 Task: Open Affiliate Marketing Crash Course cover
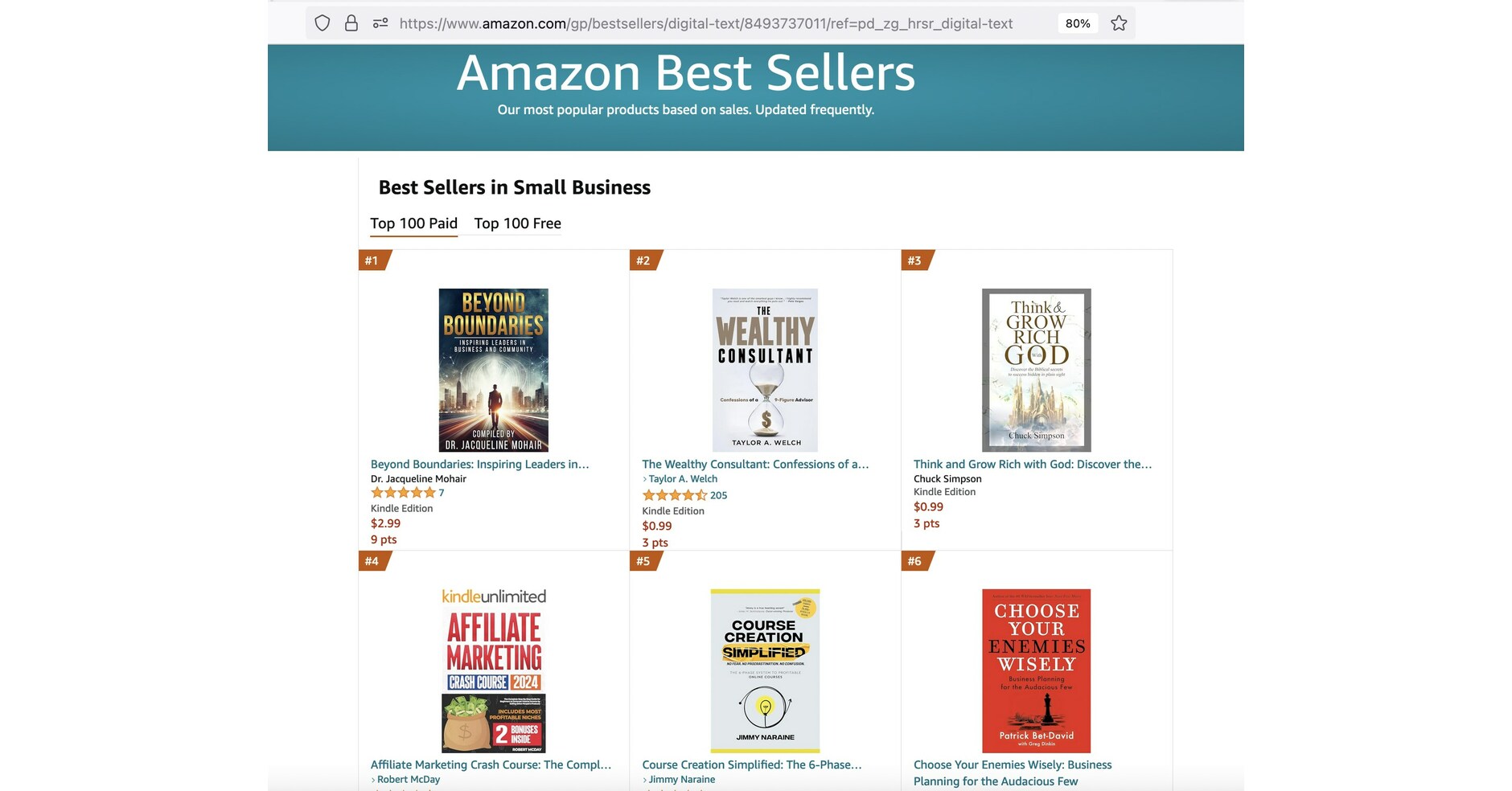point(493,670)
